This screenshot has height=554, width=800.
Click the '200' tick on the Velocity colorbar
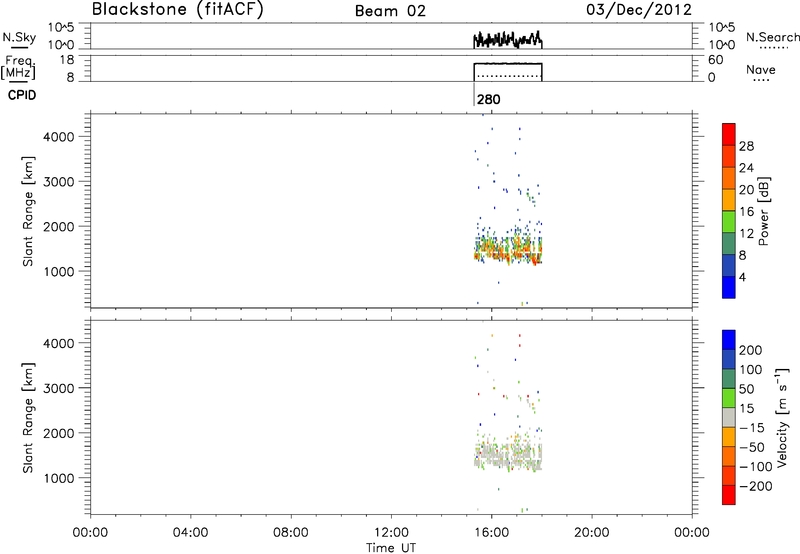click(x=751, y=350)
